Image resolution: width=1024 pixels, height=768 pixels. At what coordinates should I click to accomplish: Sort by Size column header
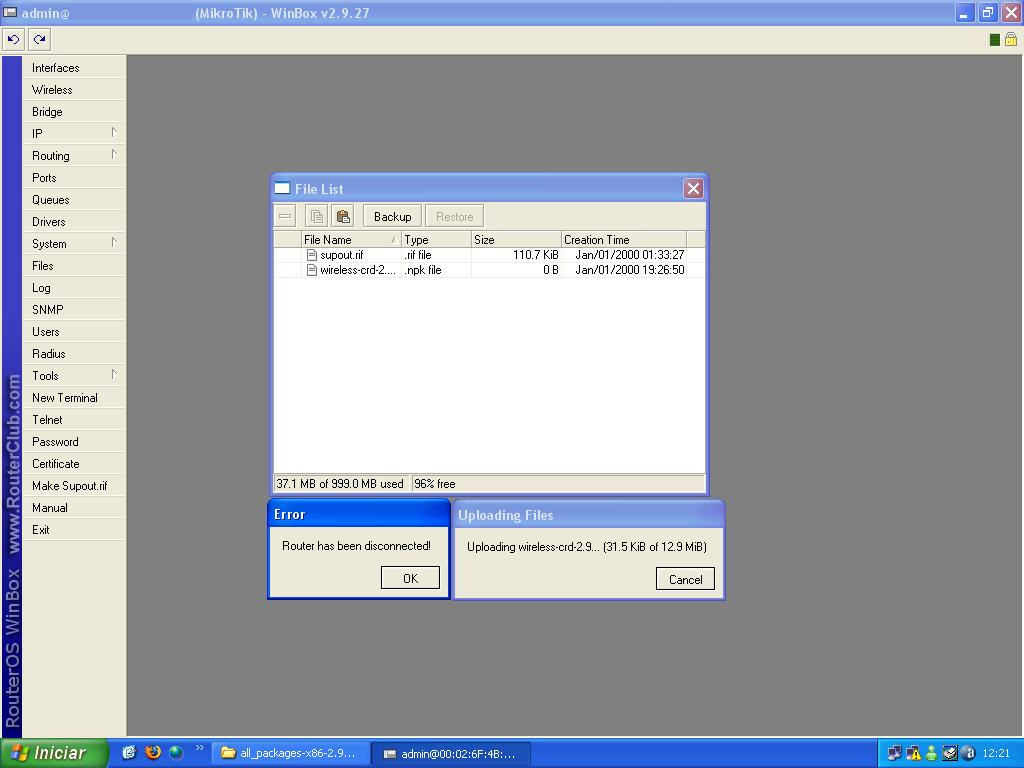[516, 239]
